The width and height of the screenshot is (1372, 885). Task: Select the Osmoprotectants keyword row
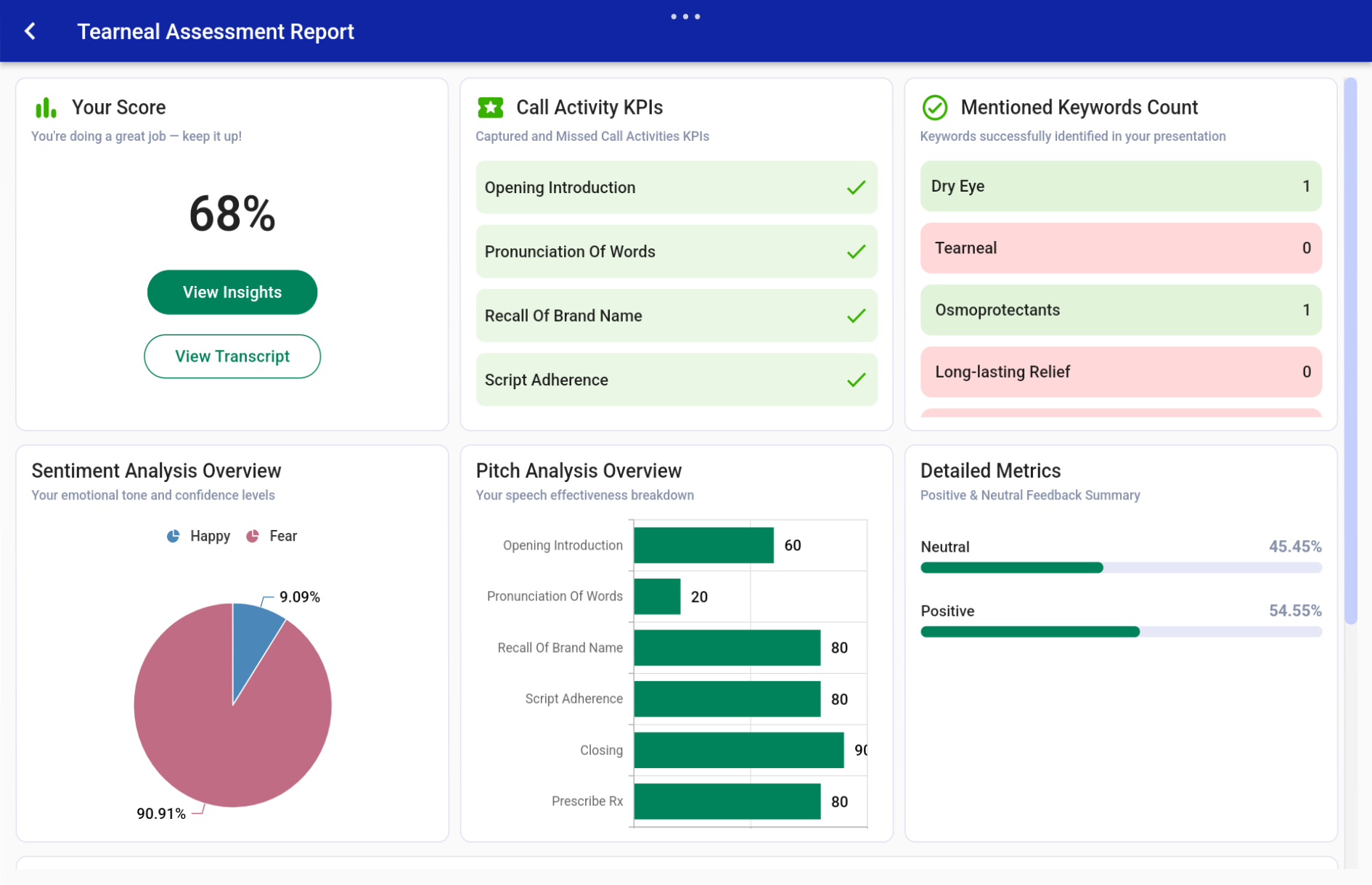(1121, 310)
